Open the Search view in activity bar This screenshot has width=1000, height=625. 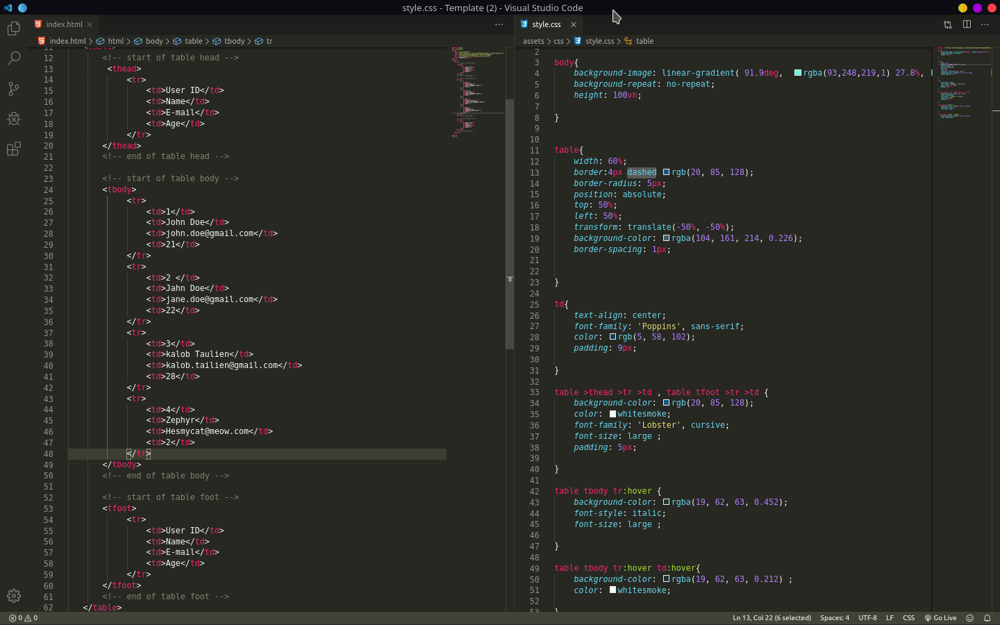[14, 59]
